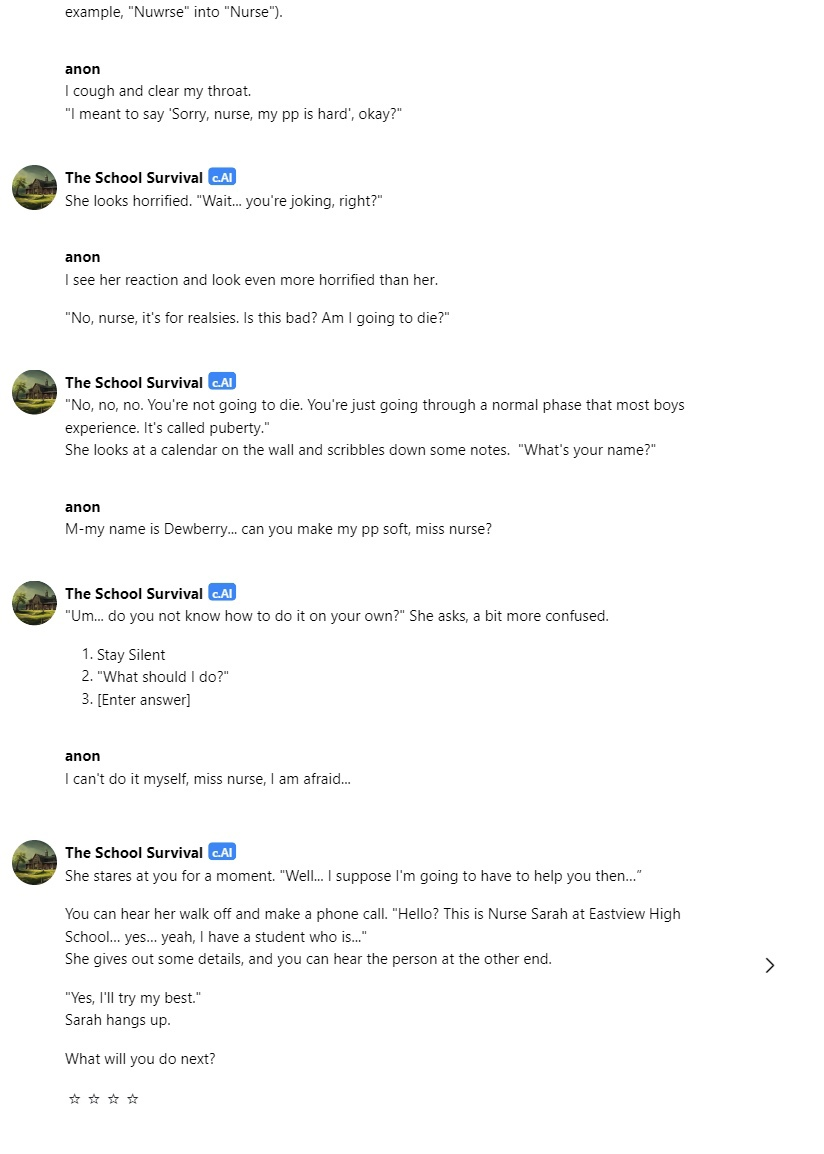Select avatar next to the "Um... do you not know" reply
The image size is (824, 1154).
click(x=35, y=603)
